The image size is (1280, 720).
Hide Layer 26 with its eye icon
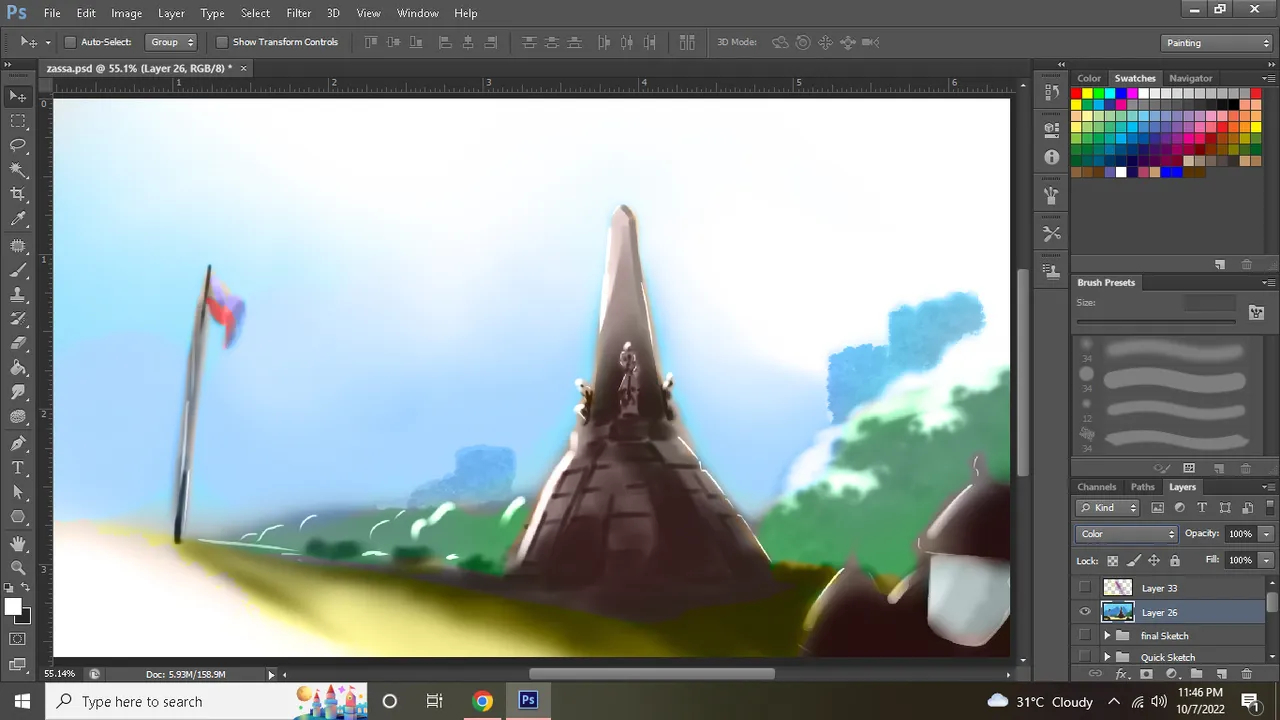click(1085, 612)
